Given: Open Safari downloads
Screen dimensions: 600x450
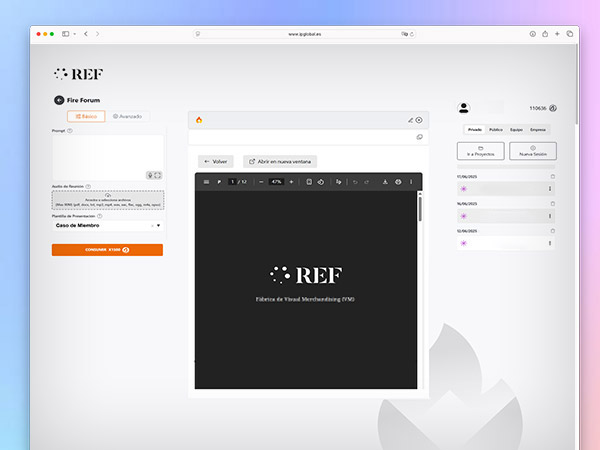Looking at the screenshot, I should pyautogui.click(x=533, y=34).
